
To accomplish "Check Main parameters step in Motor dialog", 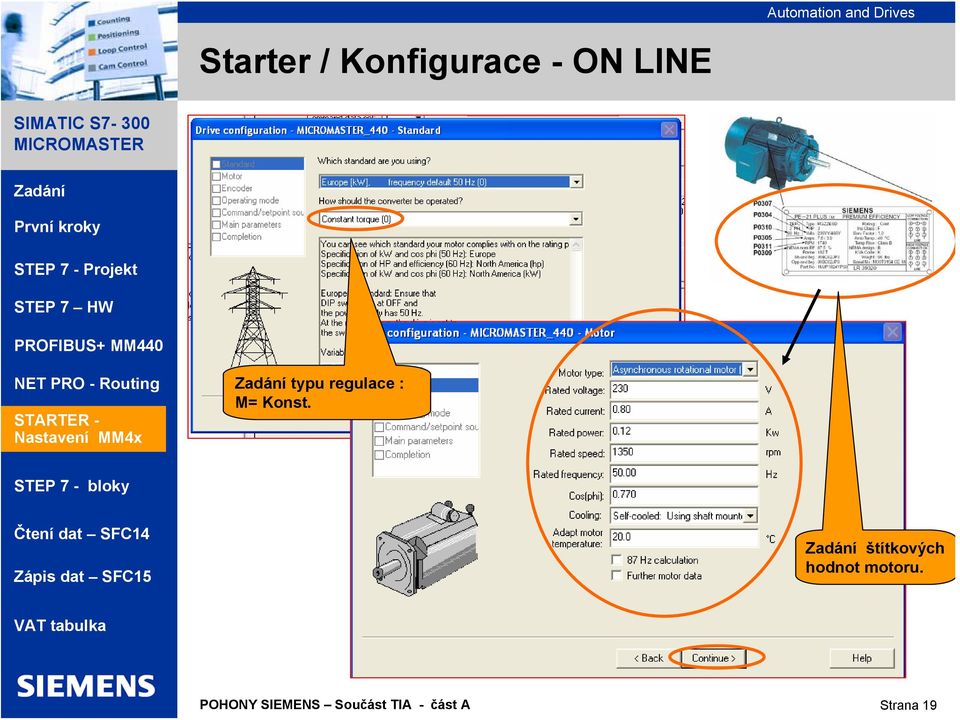I will pos(379,441).
